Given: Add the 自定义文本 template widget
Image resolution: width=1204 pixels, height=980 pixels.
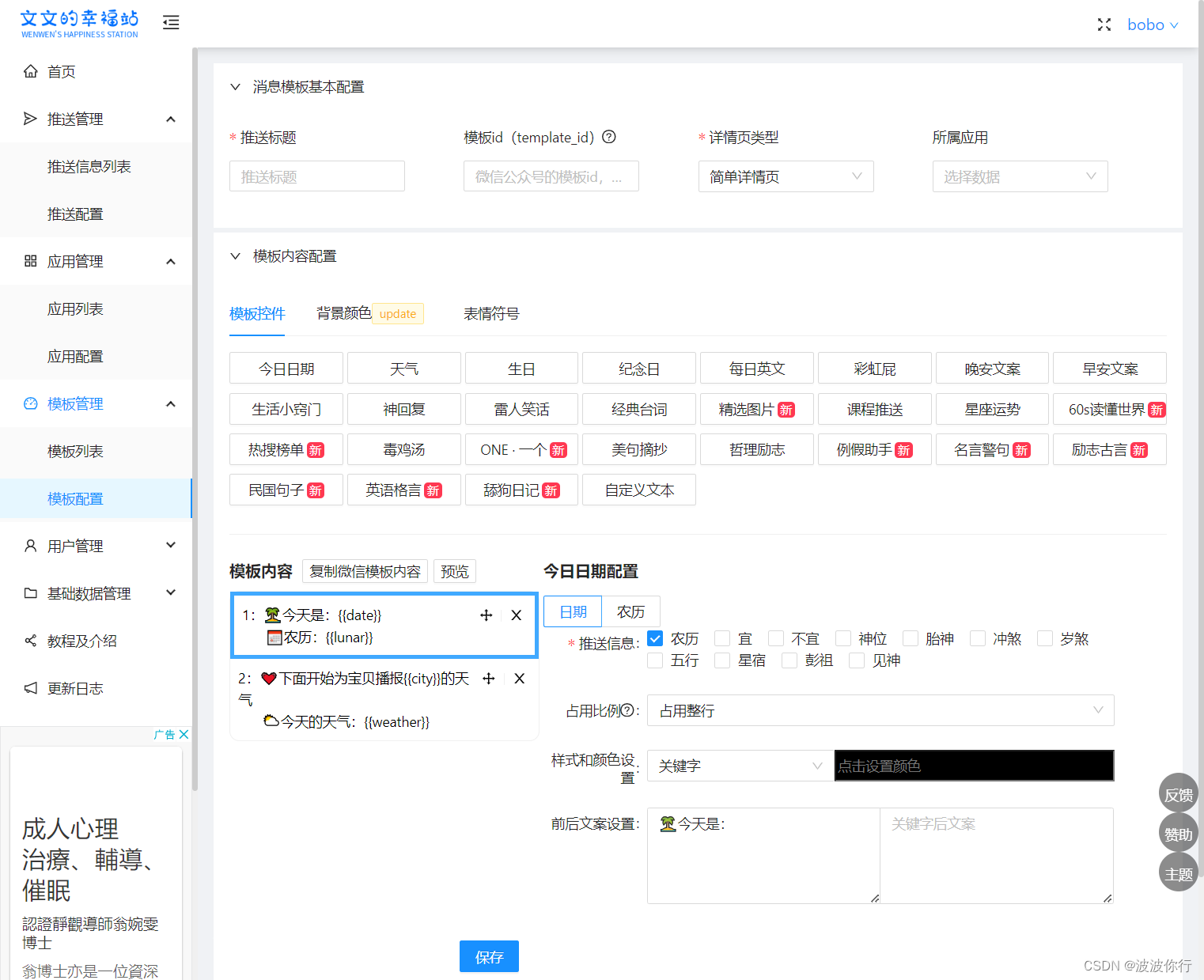Looking at the screenshot, I should coord(639,490).
